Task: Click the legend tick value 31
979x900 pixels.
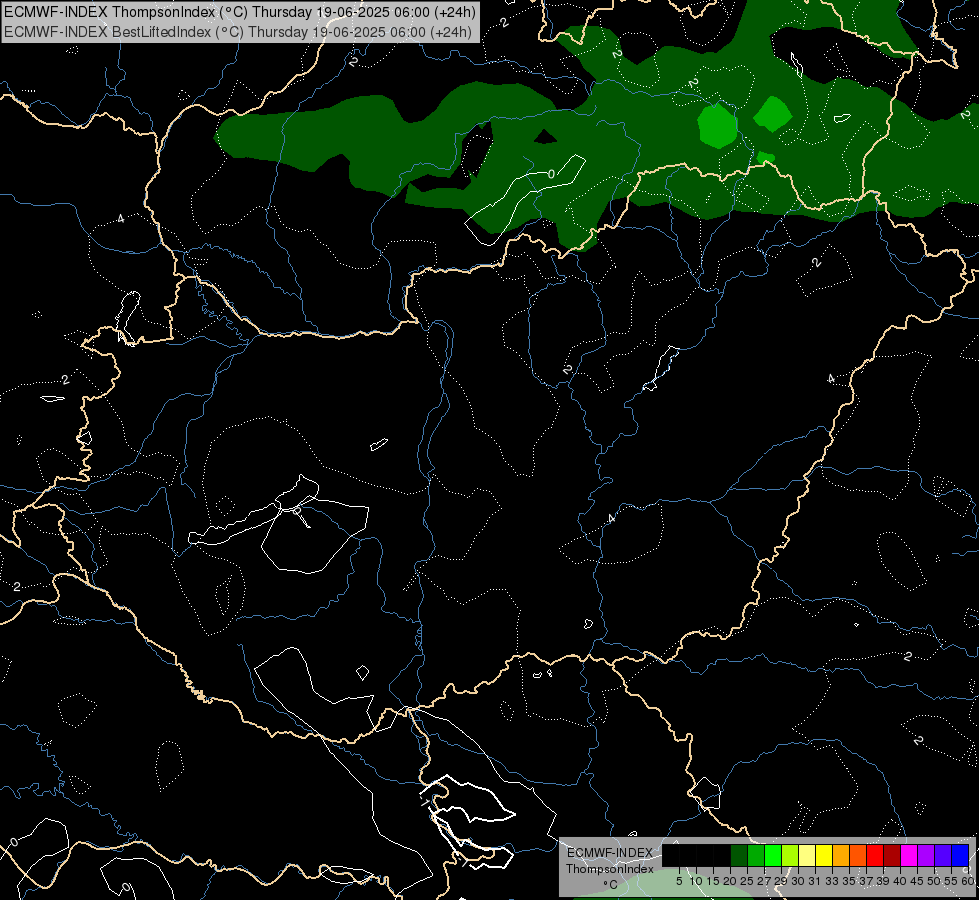Action: 815,881
